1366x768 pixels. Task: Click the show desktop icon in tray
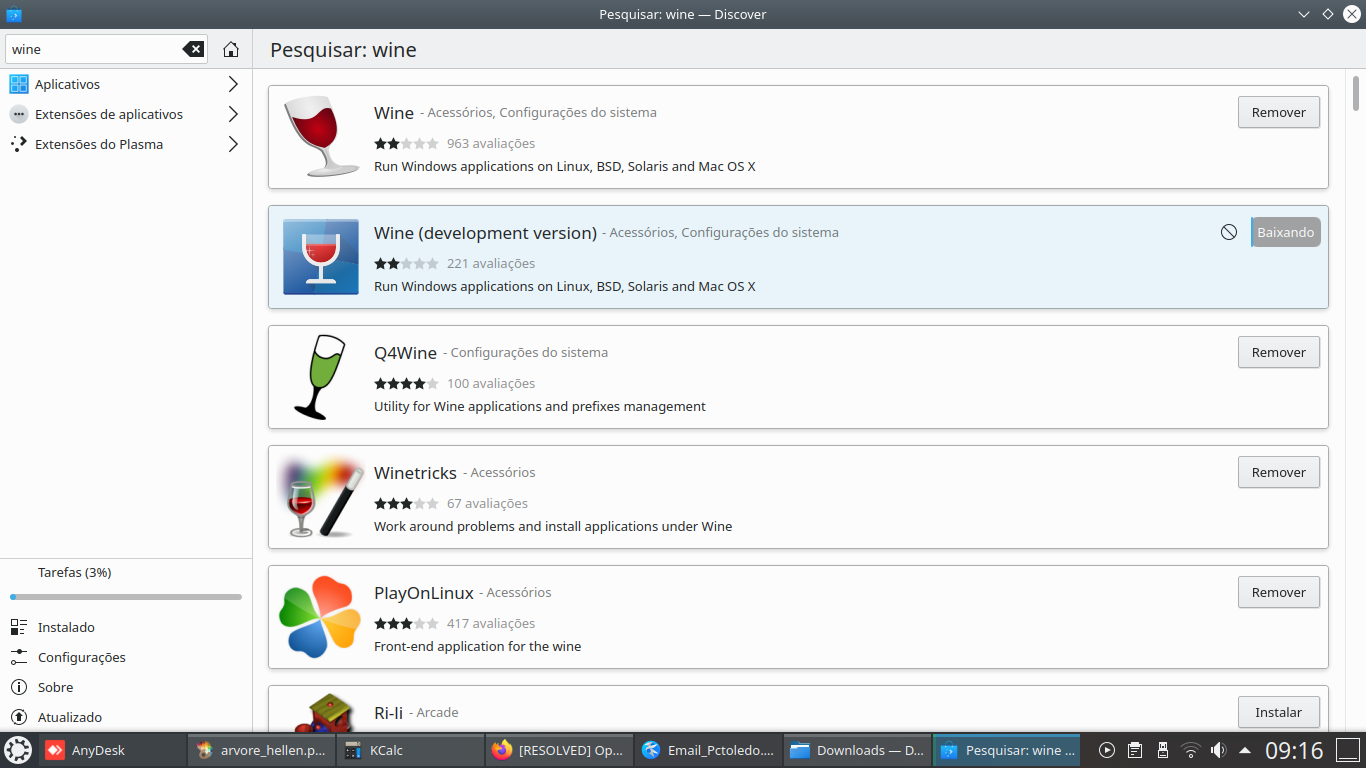pos(1350,750)
